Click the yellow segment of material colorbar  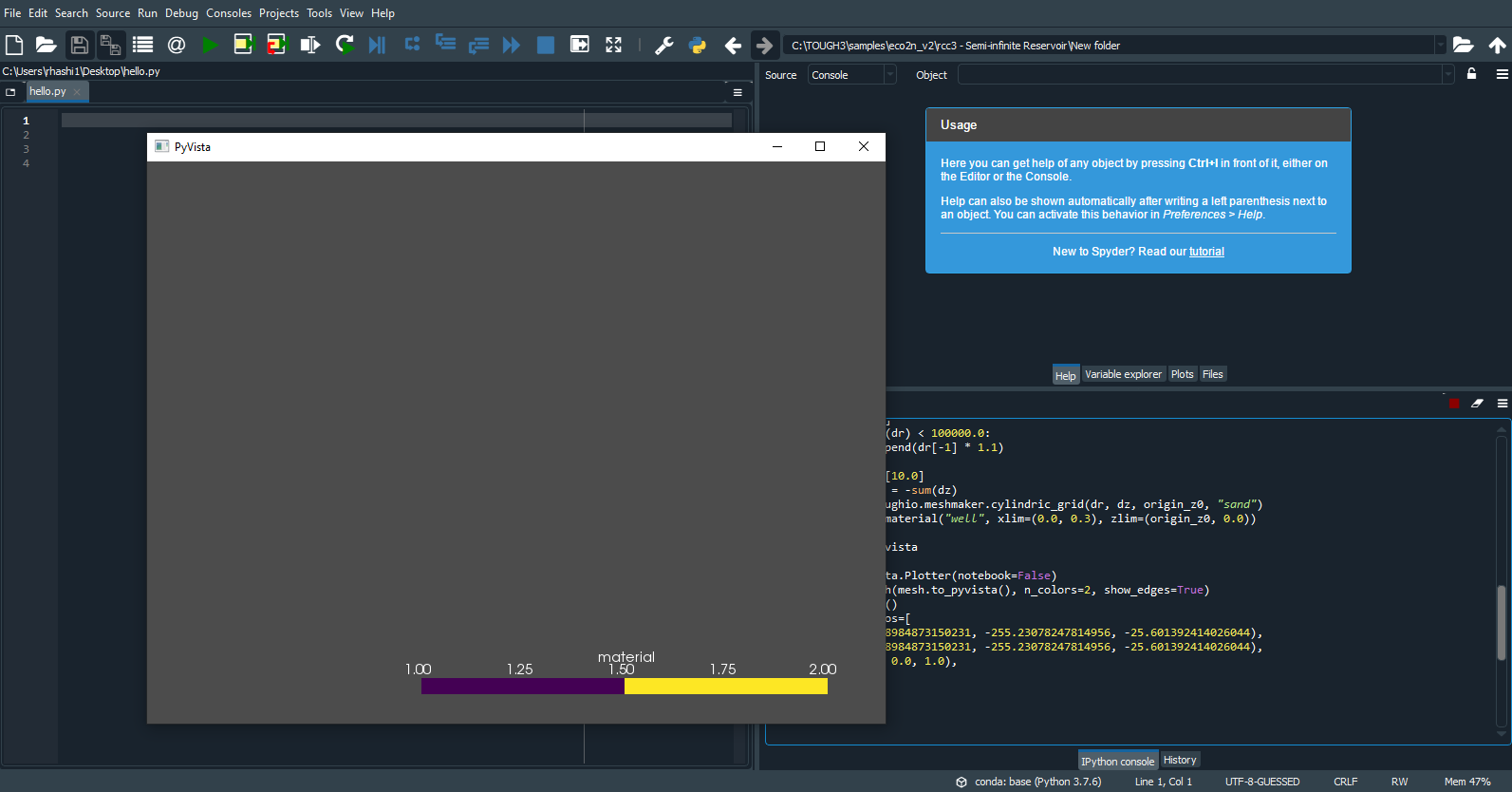[x=726, y=687]
